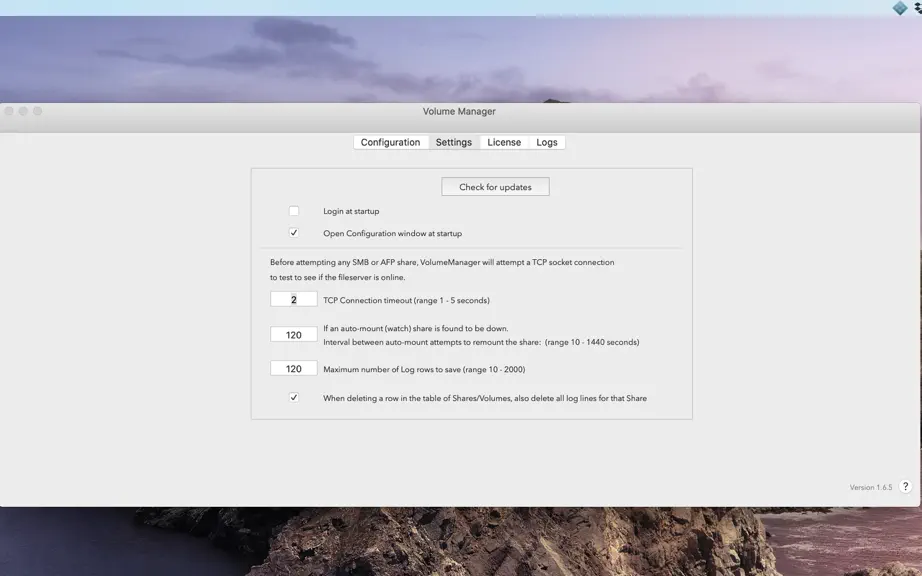Viewport: 922px width, 576px height.
Task: Click the Check for updates button
Action: (x=496, y=187)
